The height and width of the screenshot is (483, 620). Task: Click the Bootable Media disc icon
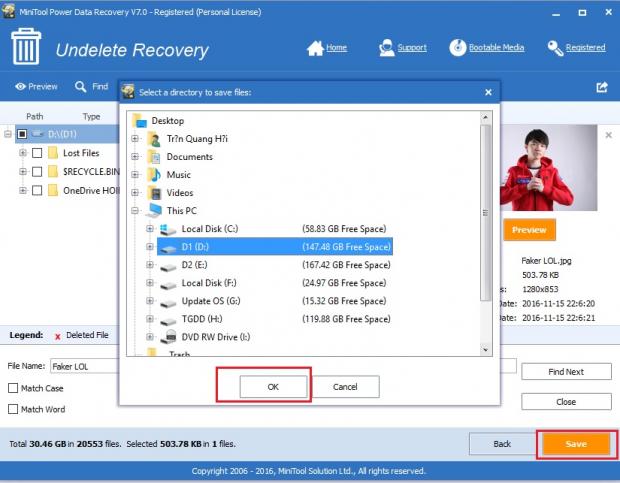[x=458, y=47]
